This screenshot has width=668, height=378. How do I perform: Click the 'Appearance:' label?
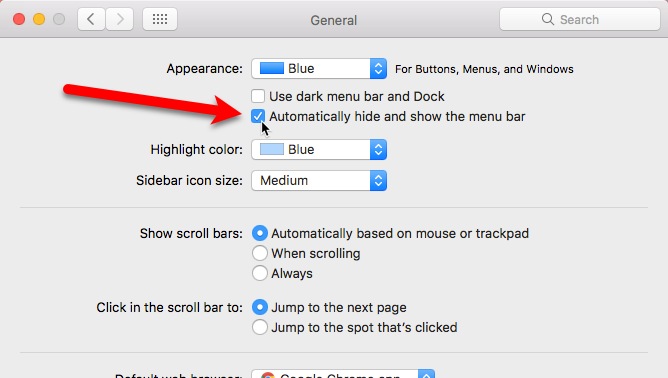tap(204, 69)
